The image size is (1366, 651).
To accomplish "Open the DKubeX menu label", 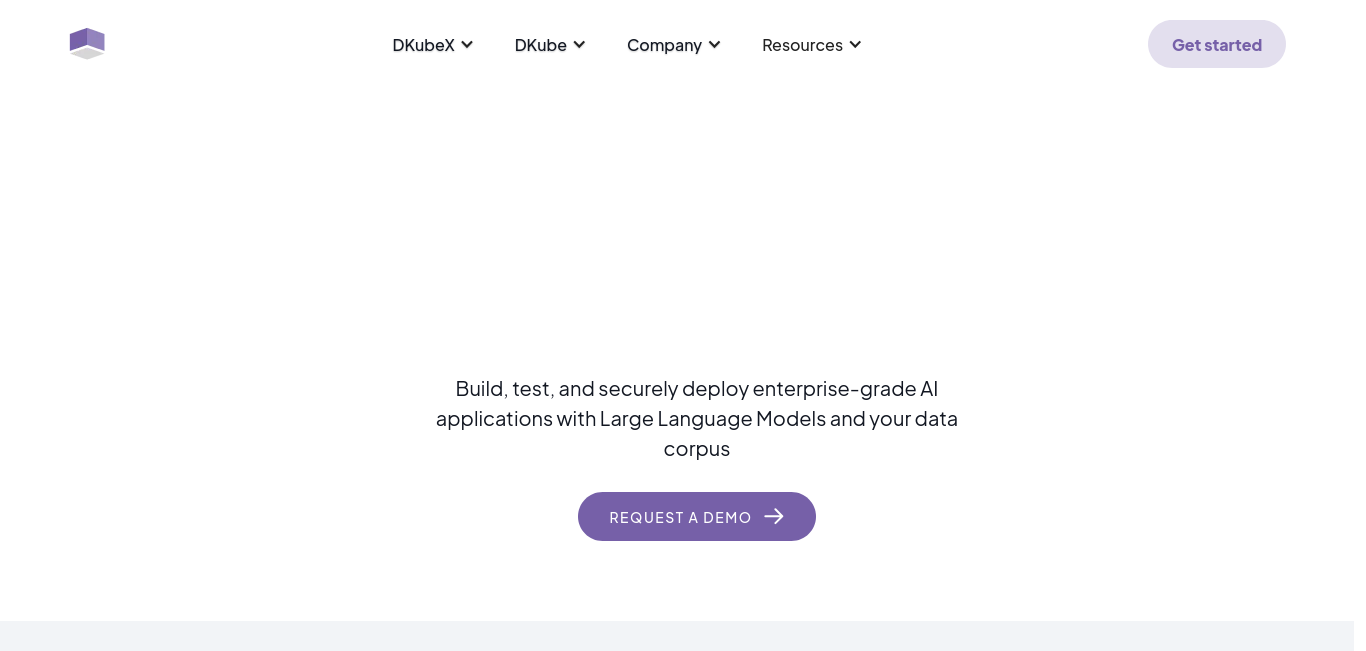I will tap(423, 44).
